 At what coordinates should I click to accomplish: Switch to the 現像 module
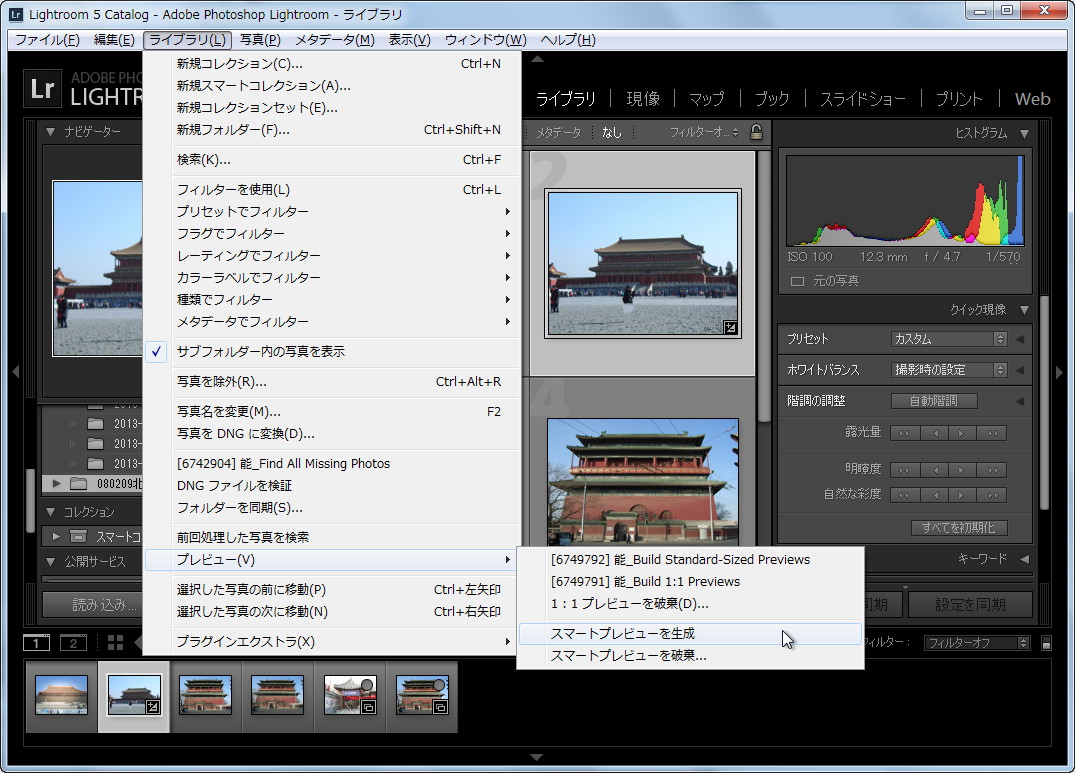pyautogui.click(x=643, y=99)
